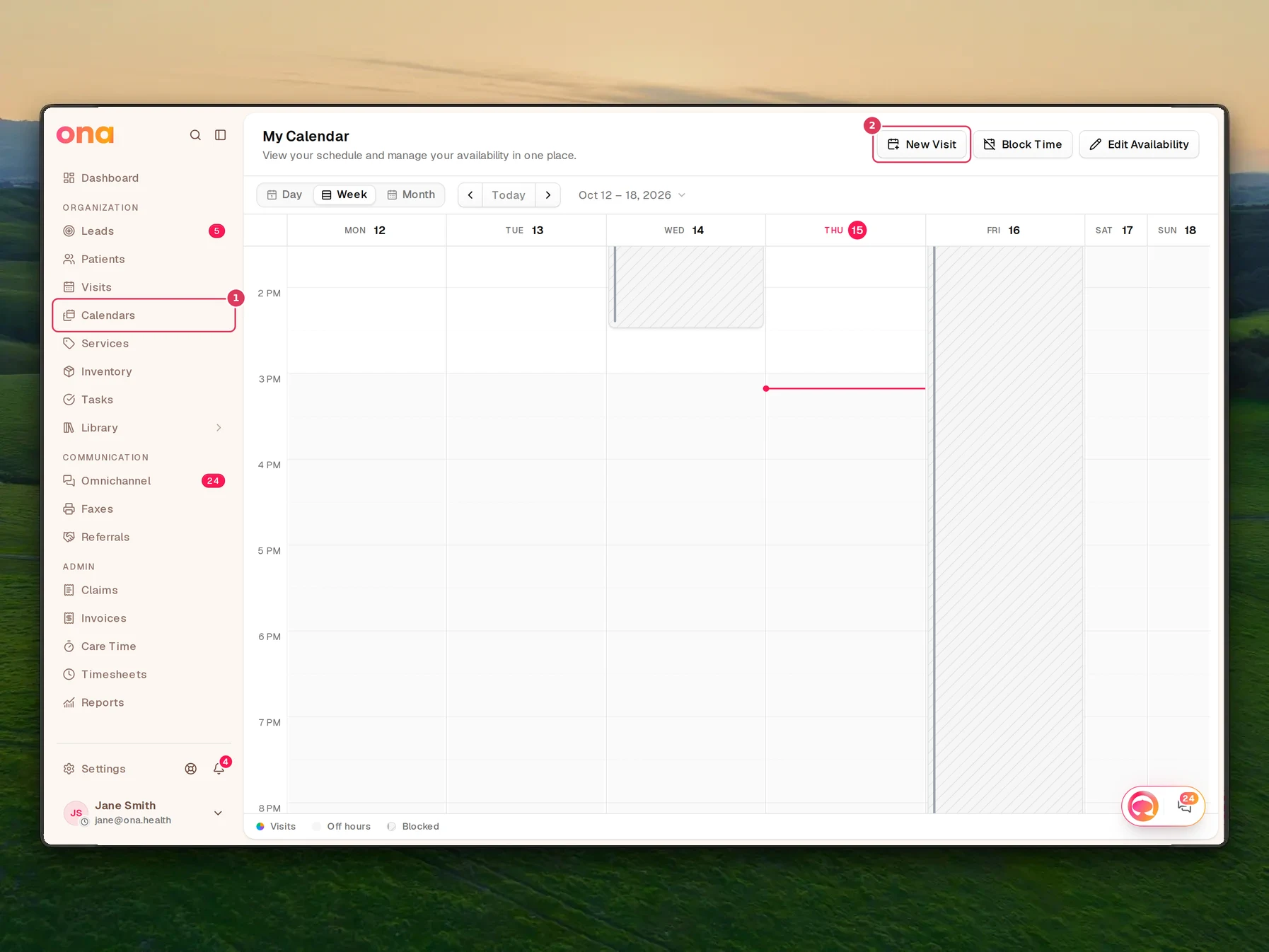This screenshot has width=1269, height=952.
Task: Open Dashboard from the sidebar
Action: pos(144,178)
